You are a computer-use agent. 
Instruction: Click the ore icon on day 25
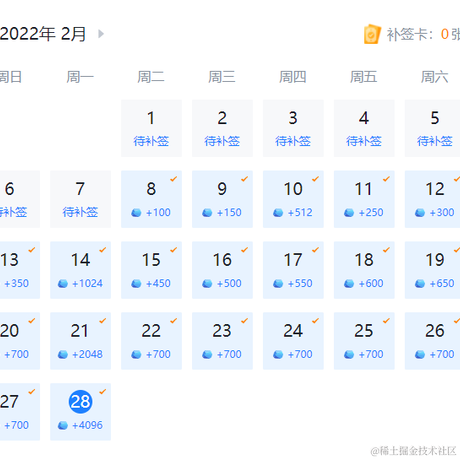coord(349,355)
